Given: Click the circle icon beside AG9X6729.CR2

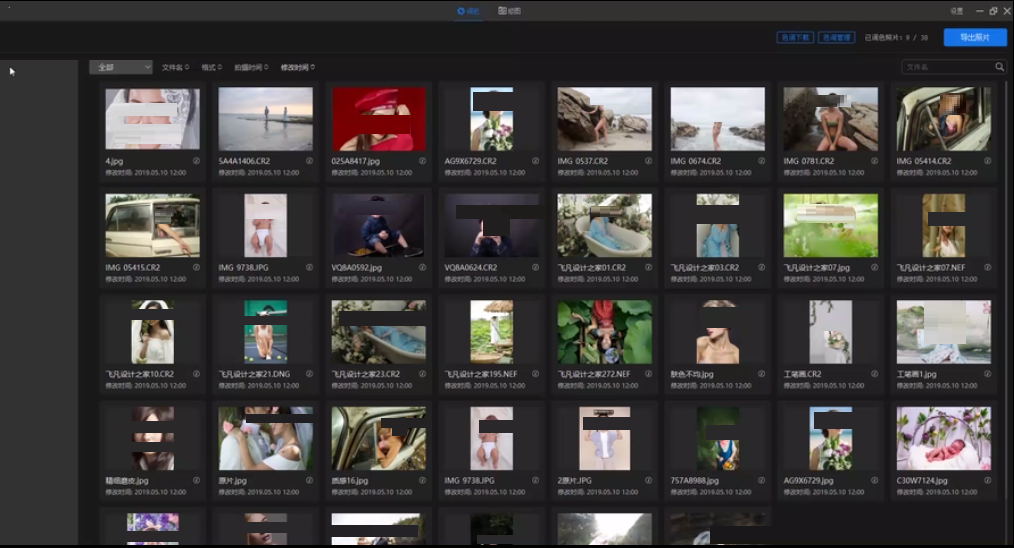Looking at the screenshot, I should pyautogui.click(x=535, y=161).
